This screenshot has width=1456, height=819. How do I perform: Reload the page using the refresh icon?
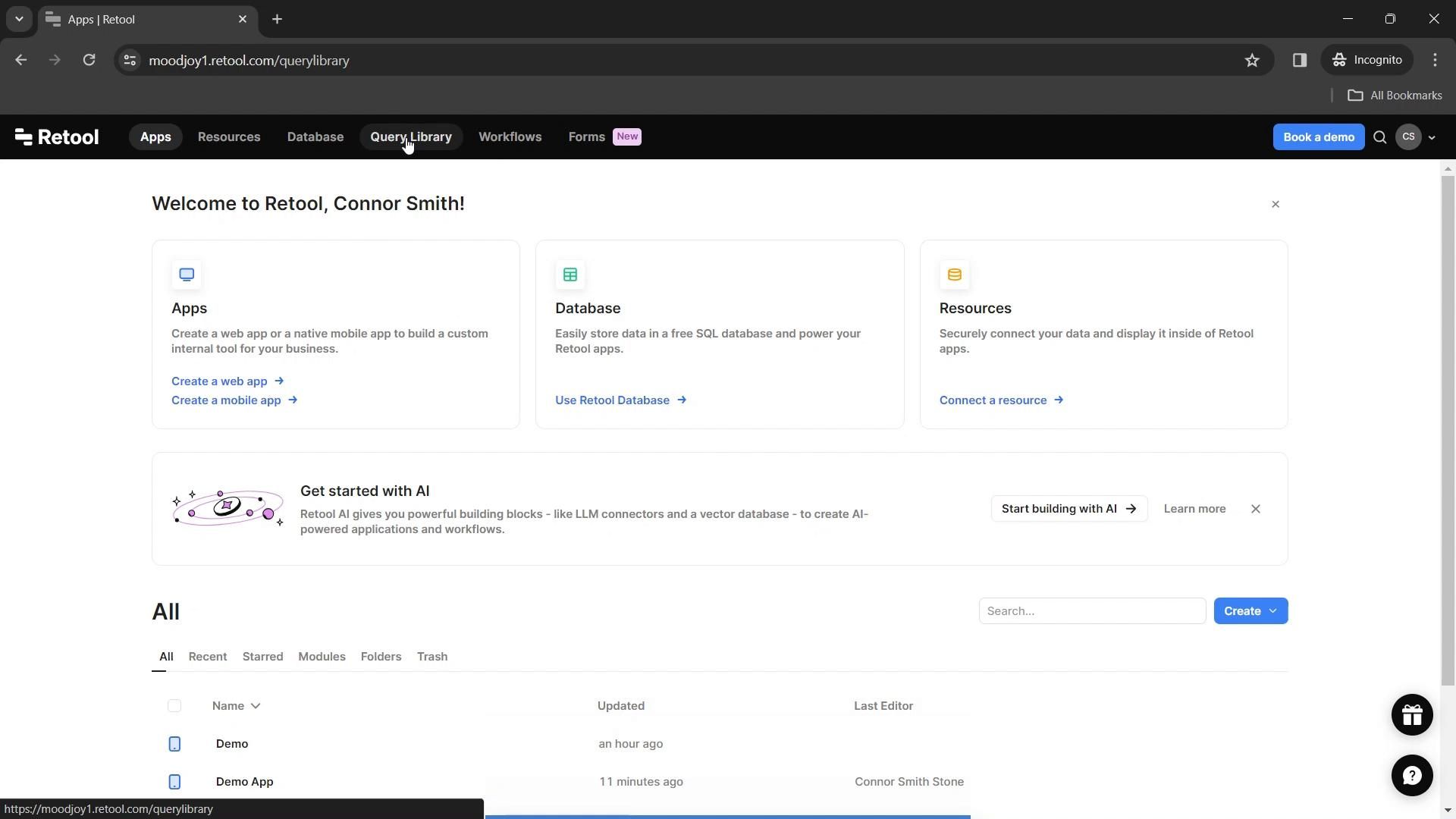(x=89, y=61)
